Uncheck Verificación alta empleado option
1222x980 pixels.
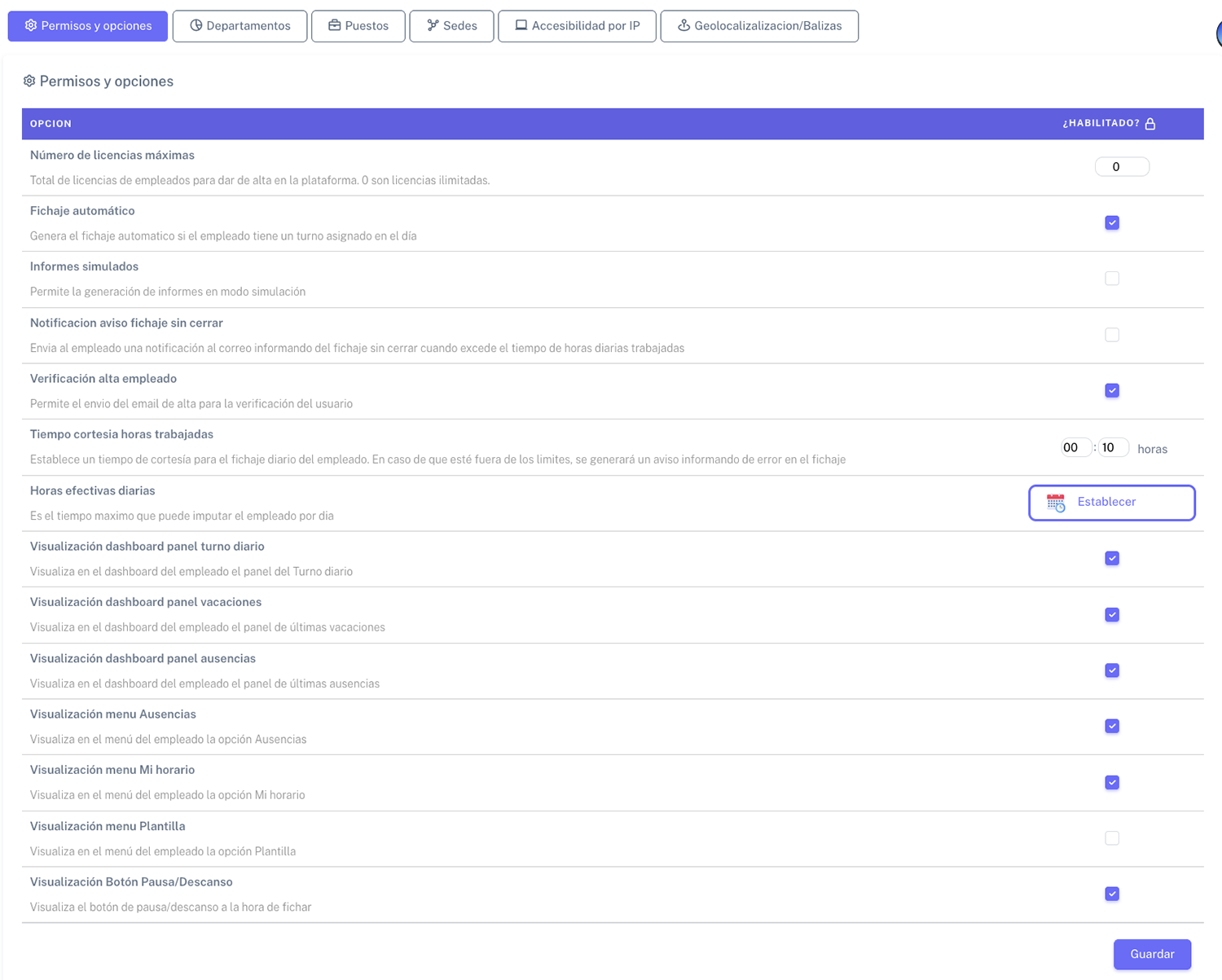coord(1112,391)
